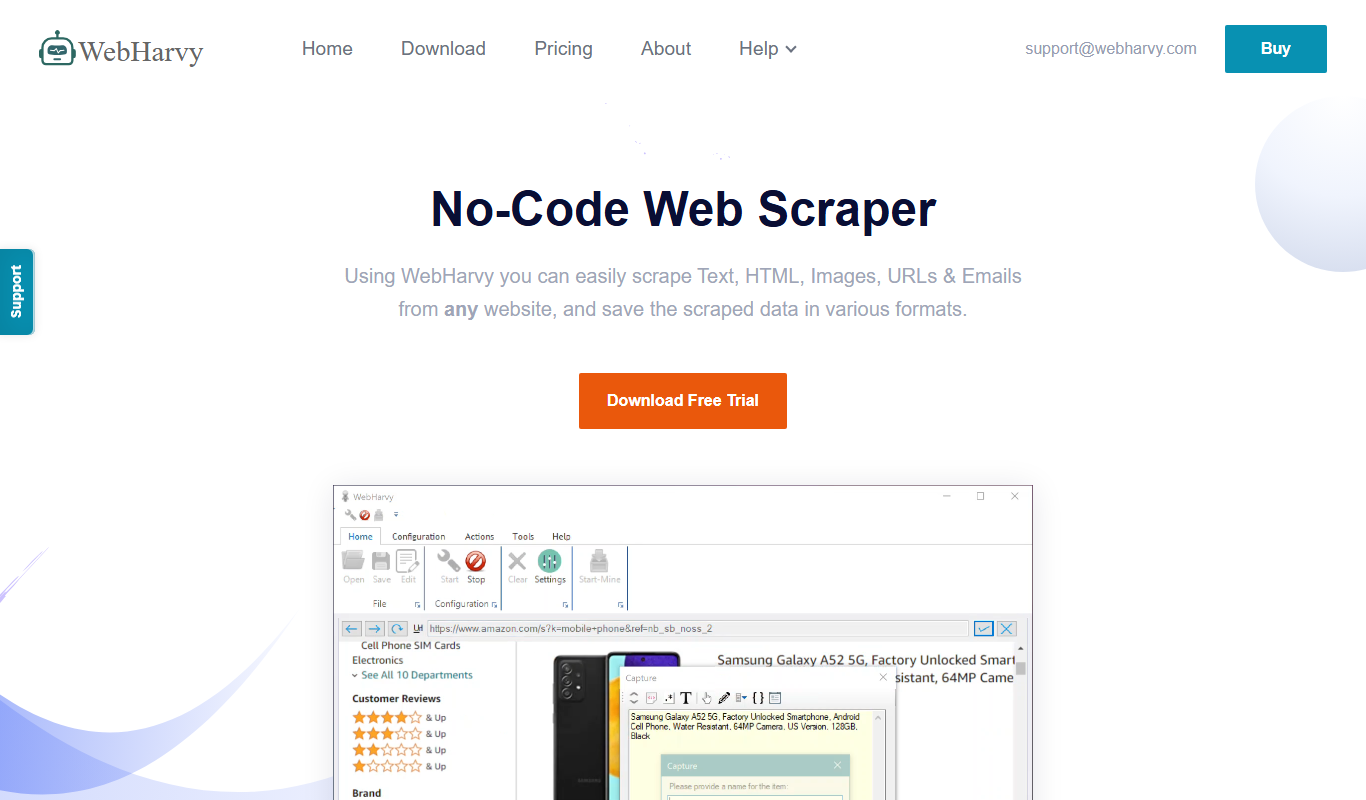Viewport: 1366px width, 800px height.
Task: Select the 2 stars & Up filter
Action: point(399,750)
